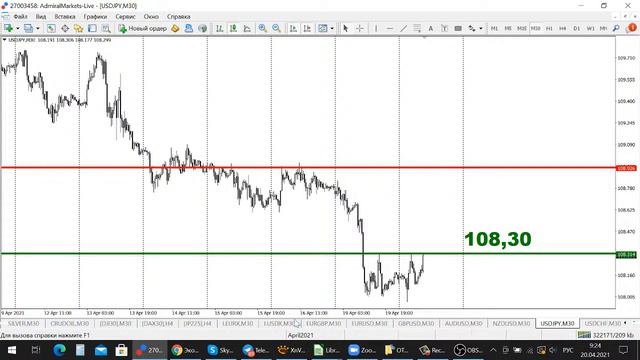This screenshot has width=640, height=360.
Task: Open the Файл menu
Action: coord(20,17)
